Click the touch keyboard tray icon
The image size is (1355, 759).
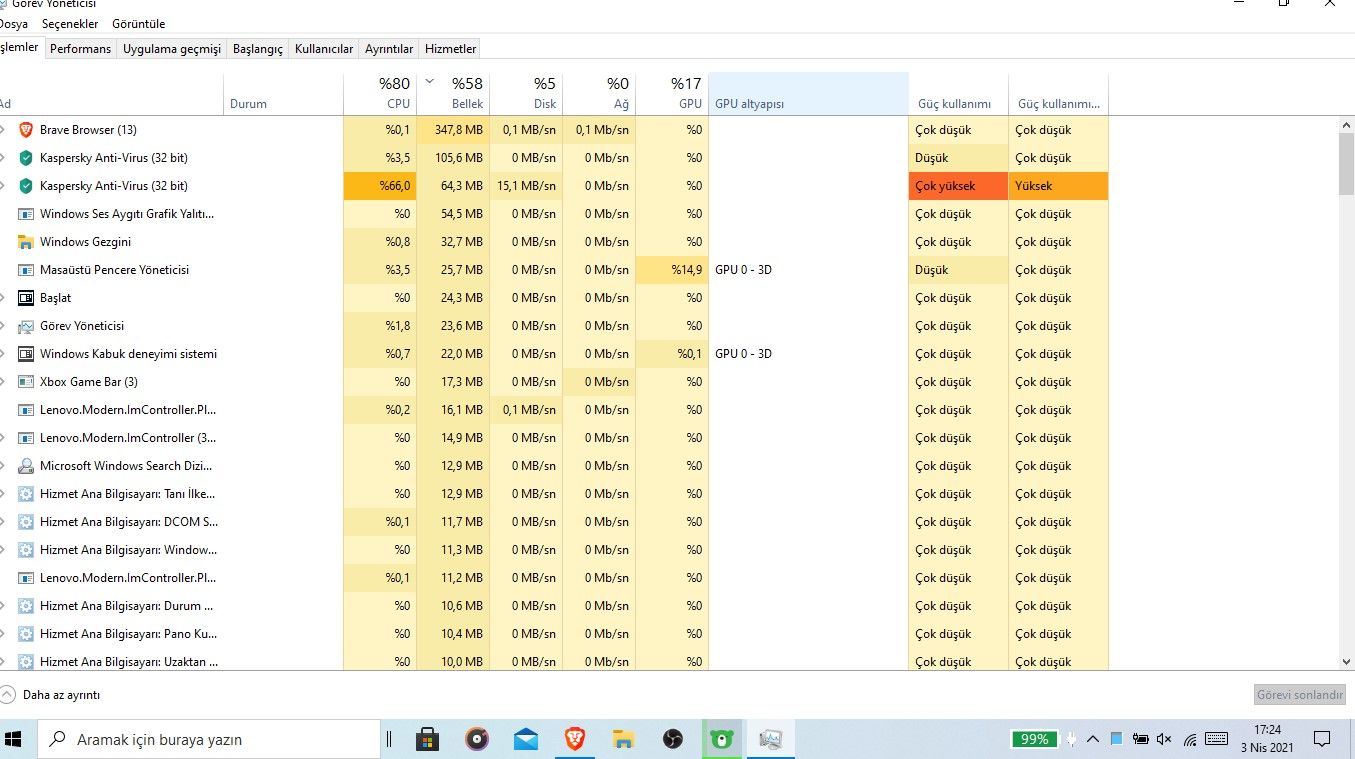pos(1217,739)
